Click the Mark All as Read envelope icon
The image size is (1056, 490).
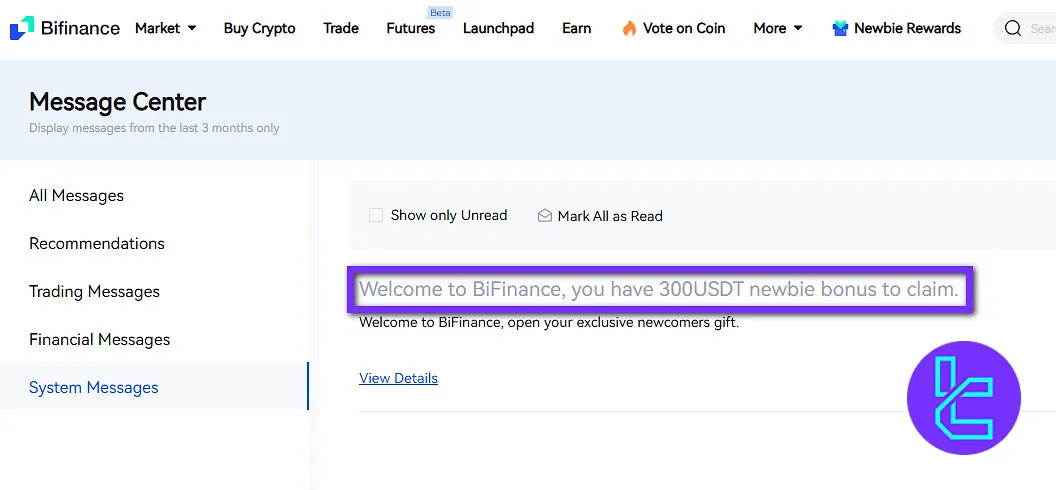click(545, 215)
